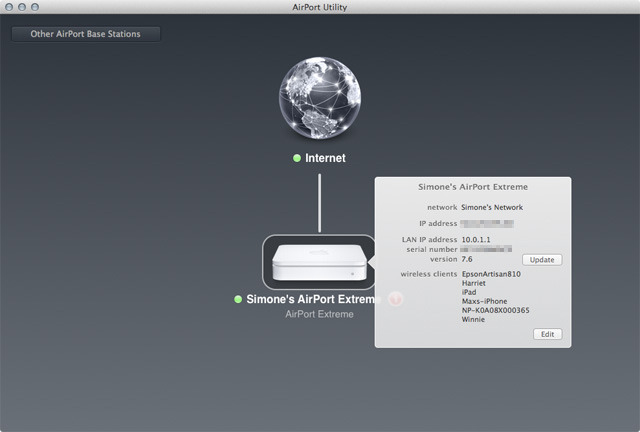Click the red alert badge beside AirPort Extreme
The width and height of the screenshot is (640, 432).
pos(395,299)
